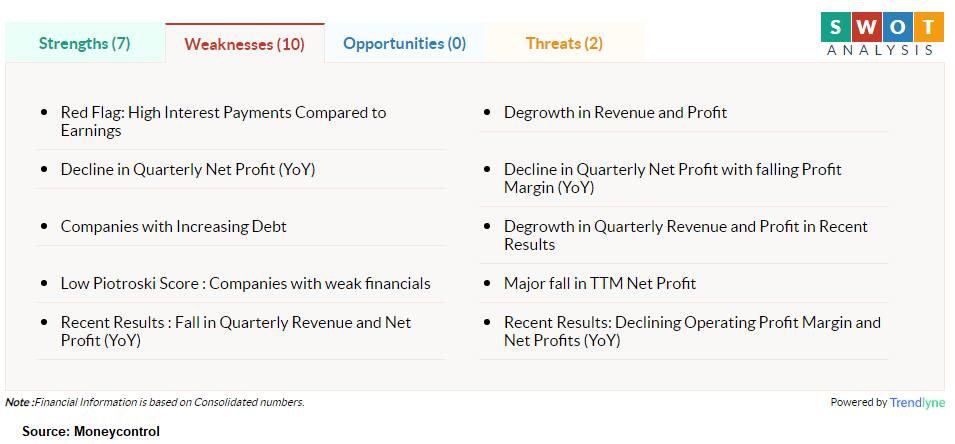Open Fall in Quarterly Revenue and Net Profit

[236, 331]
